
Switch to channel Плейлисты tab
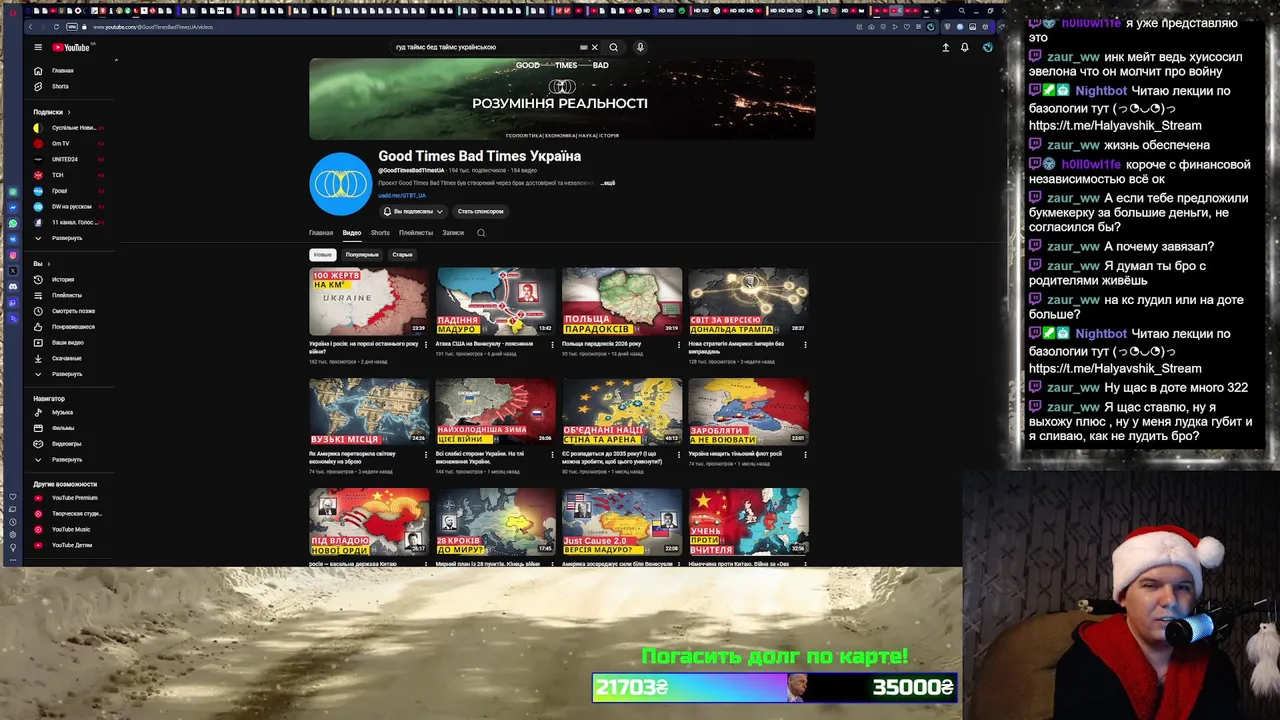[x=416, y=233]
